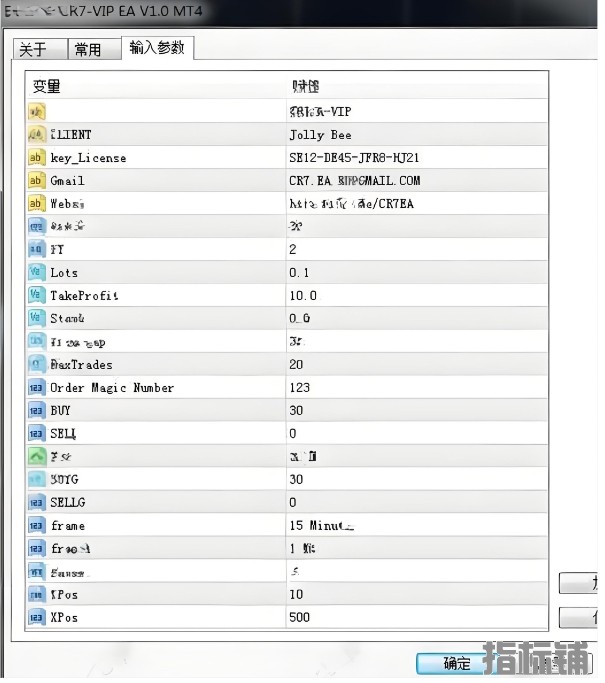
Task: Click the icon beside MaxTrades
Action: (x=36, y=365)
